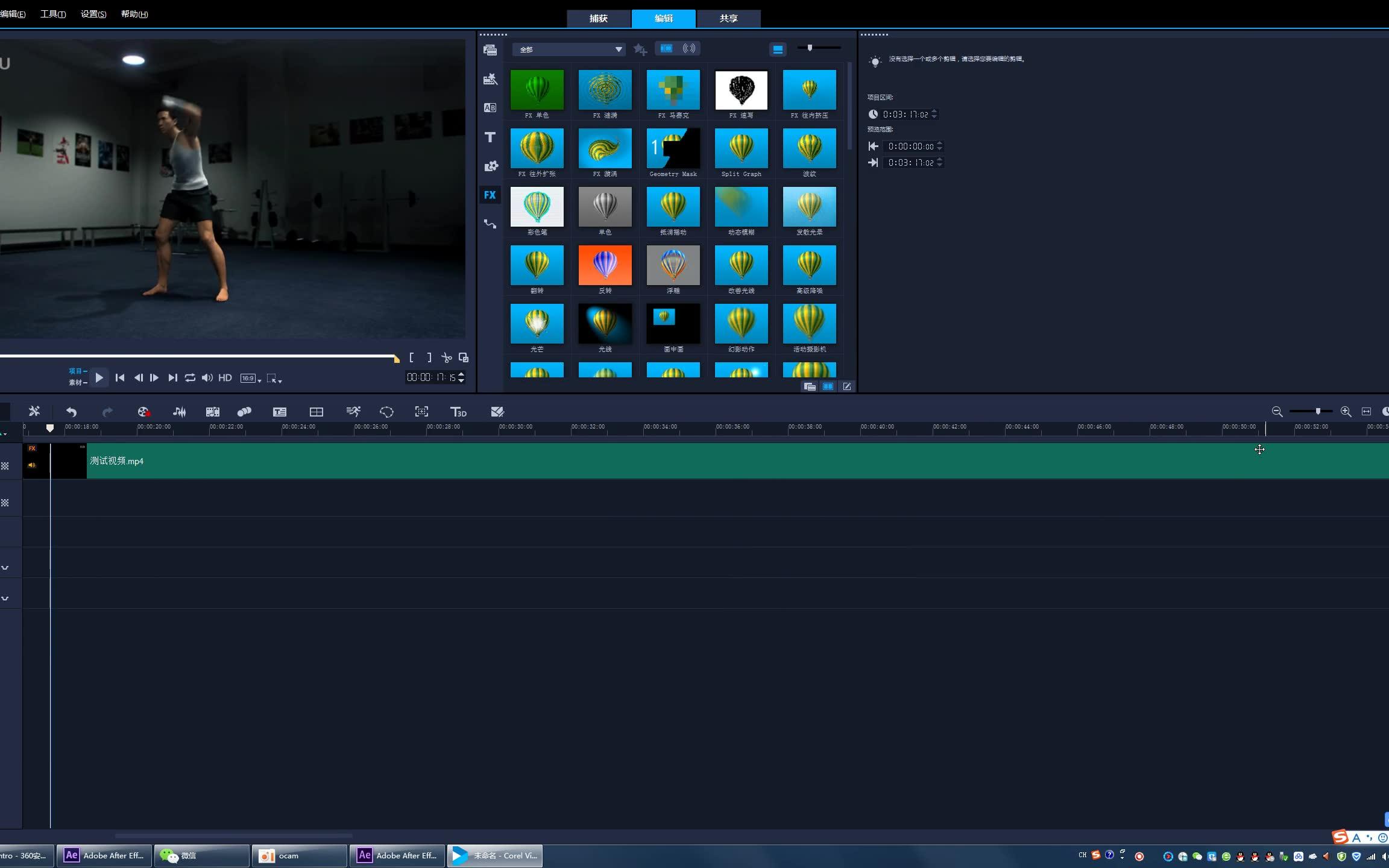
Task: Open the FX filter library
Action: pyautogui.click(x=490, y=195)
